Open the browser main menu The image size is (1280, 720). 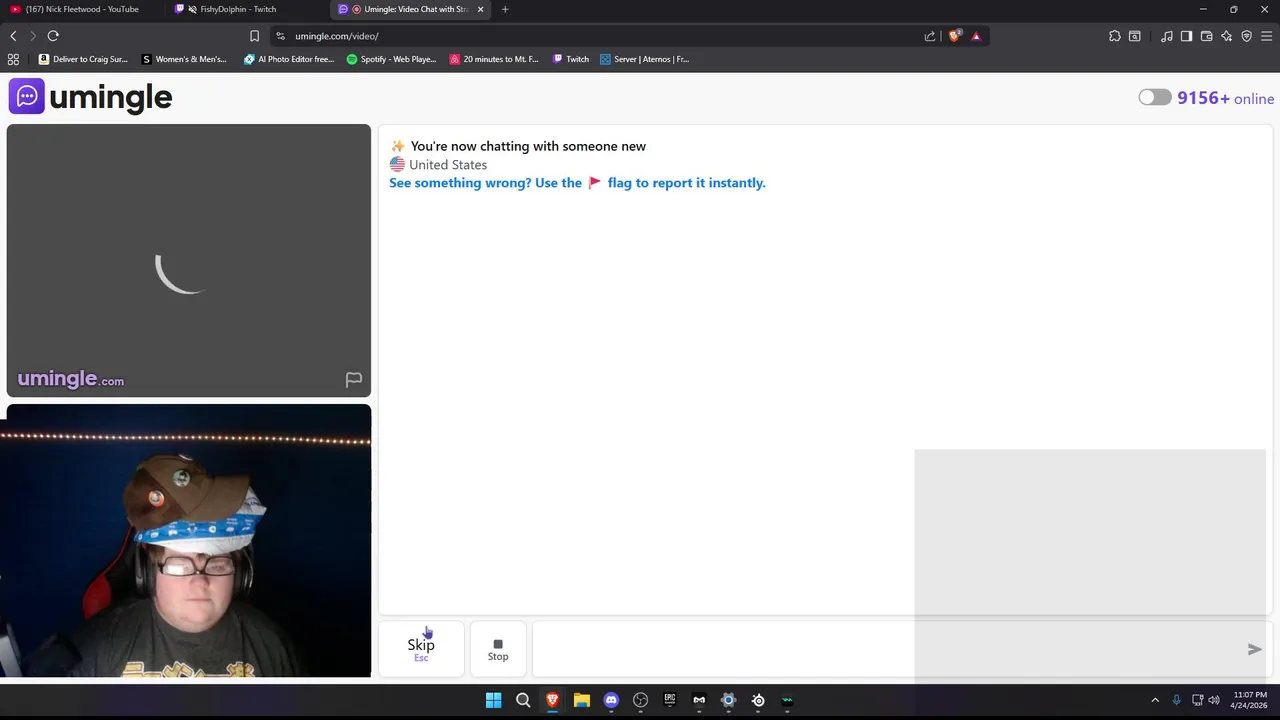pos(1266,36)
